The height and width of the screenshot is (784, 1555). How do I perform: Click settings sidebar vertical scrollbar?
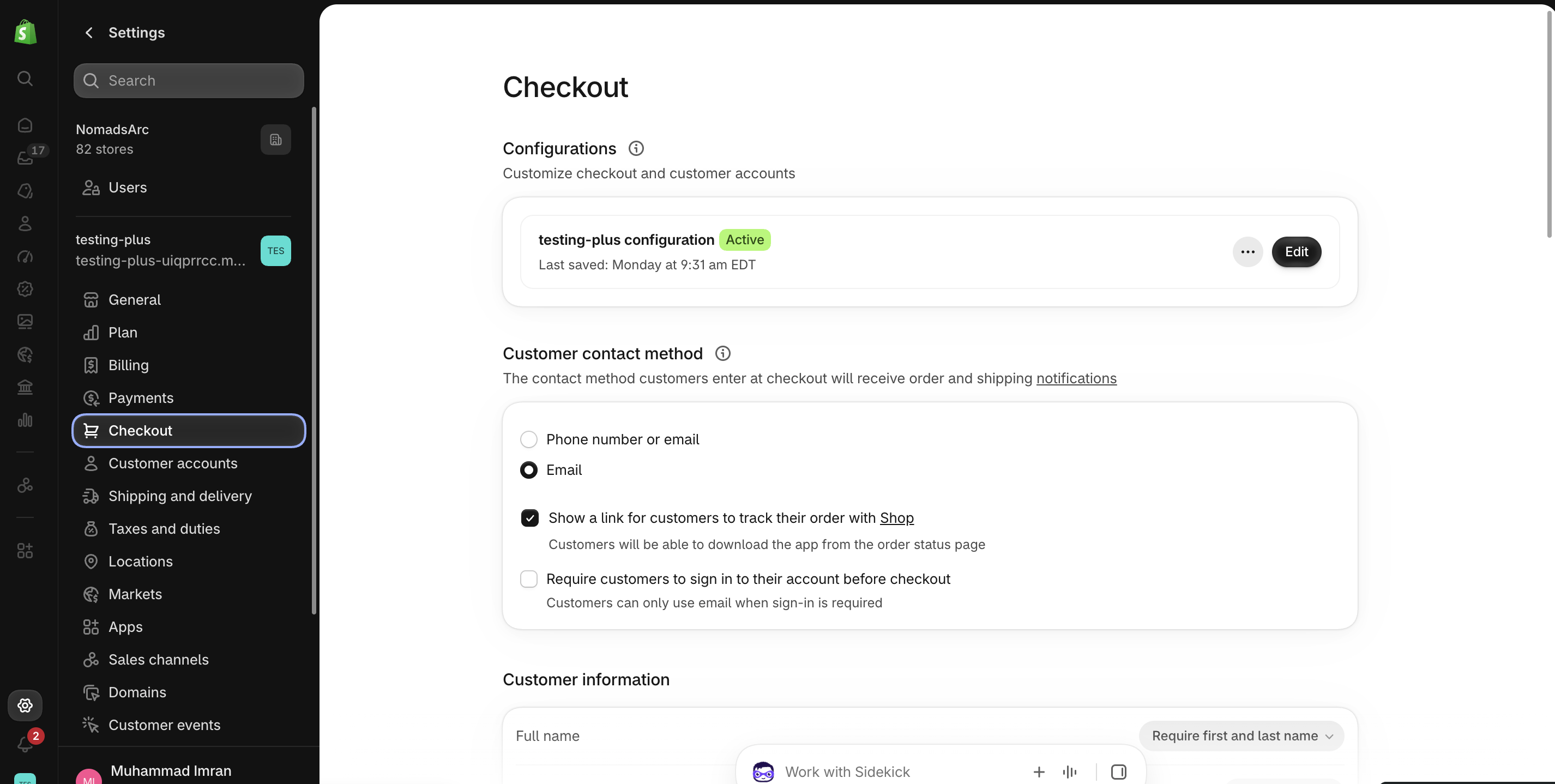coord(314,362)
